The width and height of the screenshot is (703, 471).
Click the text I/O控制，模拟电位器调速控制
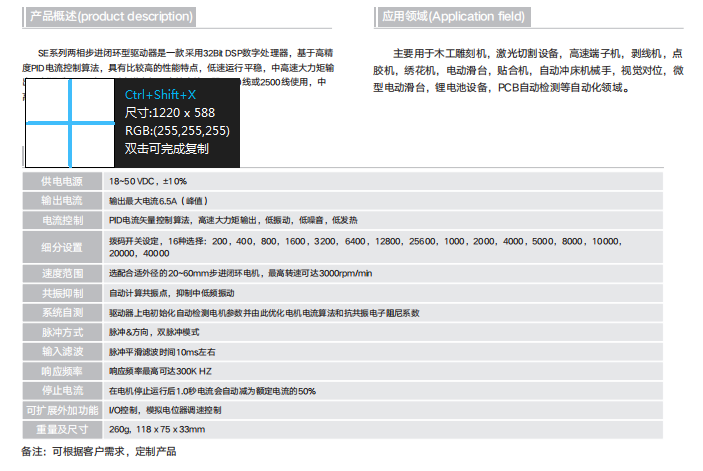click(x=165, y=410)
